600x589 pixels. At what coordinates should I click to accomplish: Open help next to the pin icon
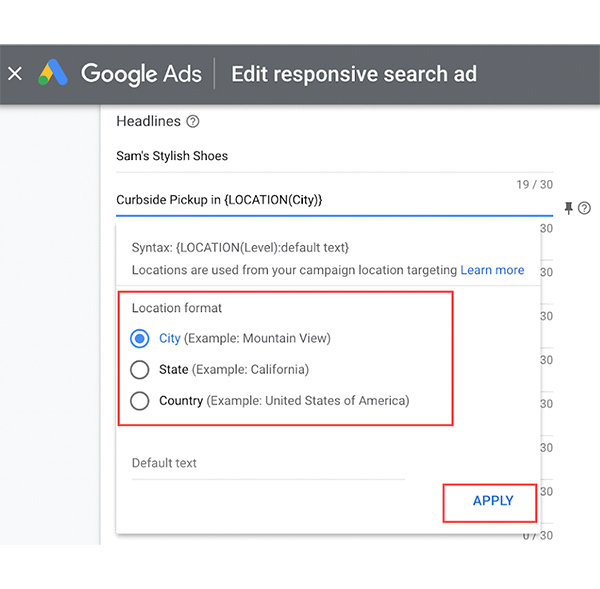pos(584,208)
